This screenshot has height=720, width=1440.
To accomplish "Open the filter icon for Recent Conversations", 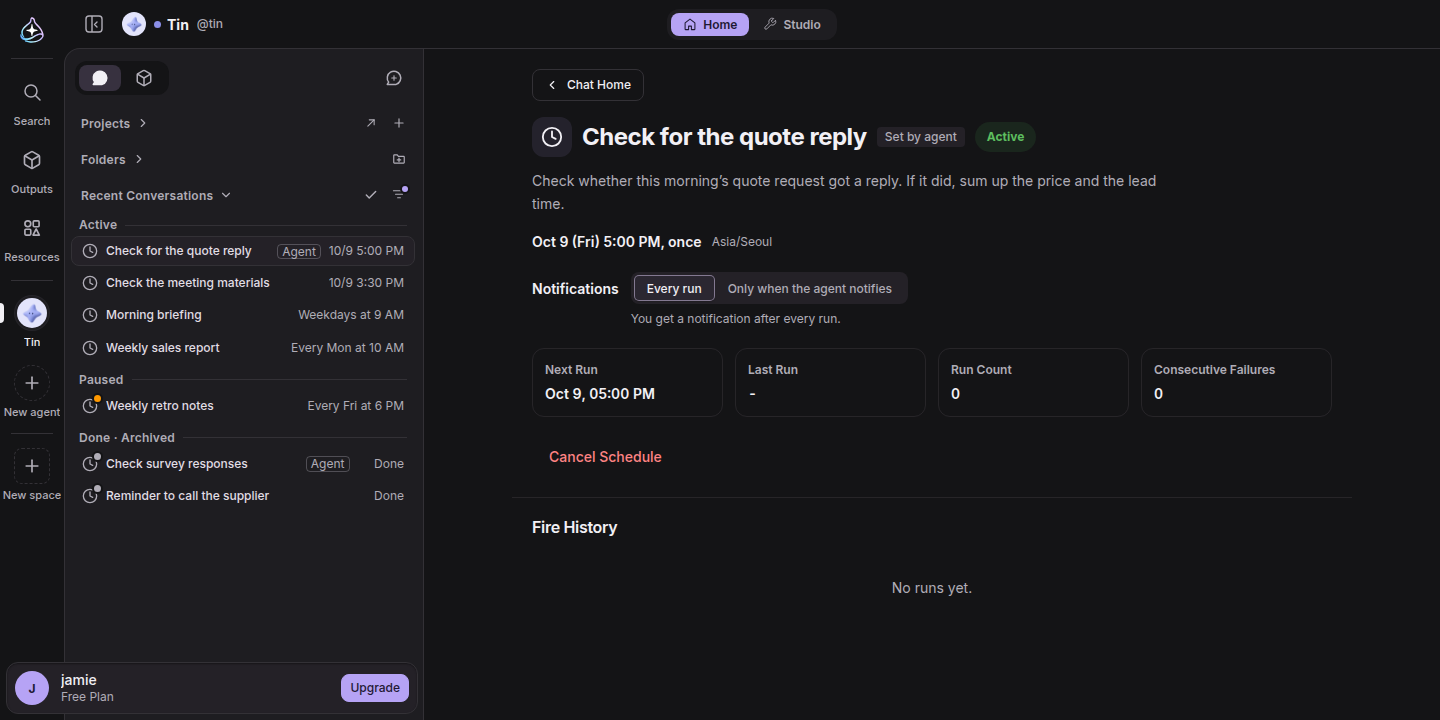I will click(x=399, y=194).
